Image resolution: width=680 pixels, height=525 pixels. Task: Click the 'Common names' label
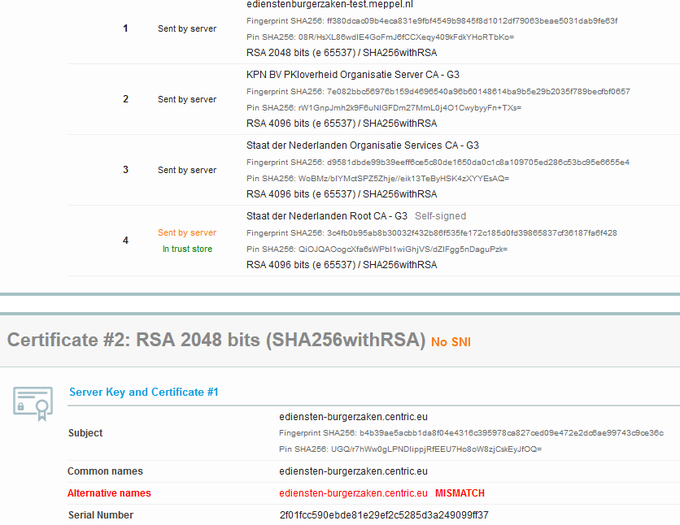pyautogui.click(x=105, y=471)
